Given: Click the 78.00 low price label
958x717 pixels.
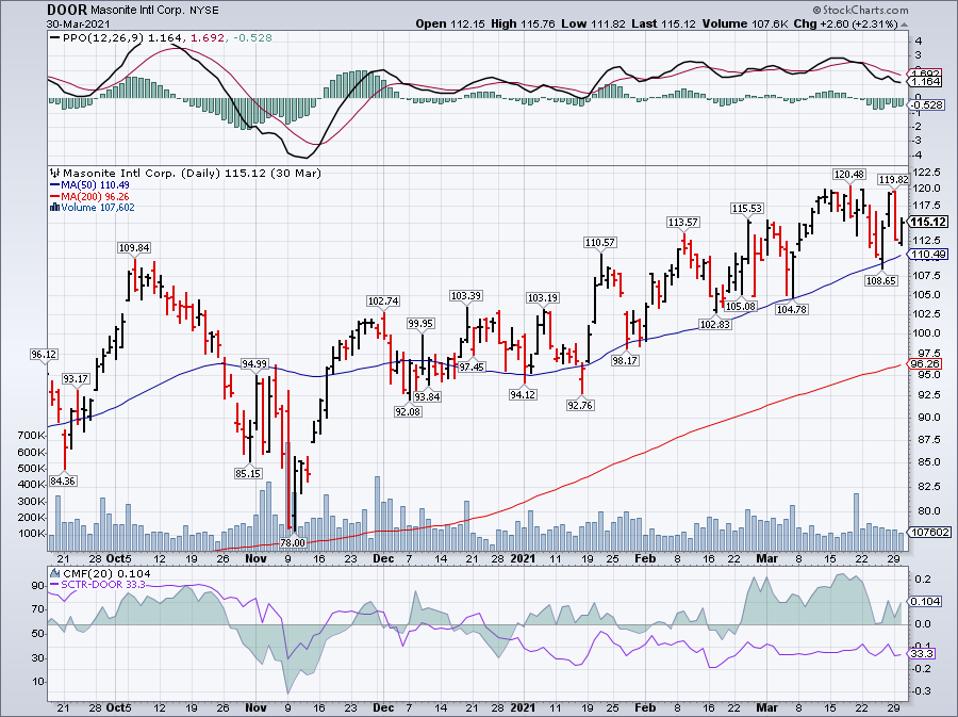Looking at the screenshot, I should (x=293, y=542).
